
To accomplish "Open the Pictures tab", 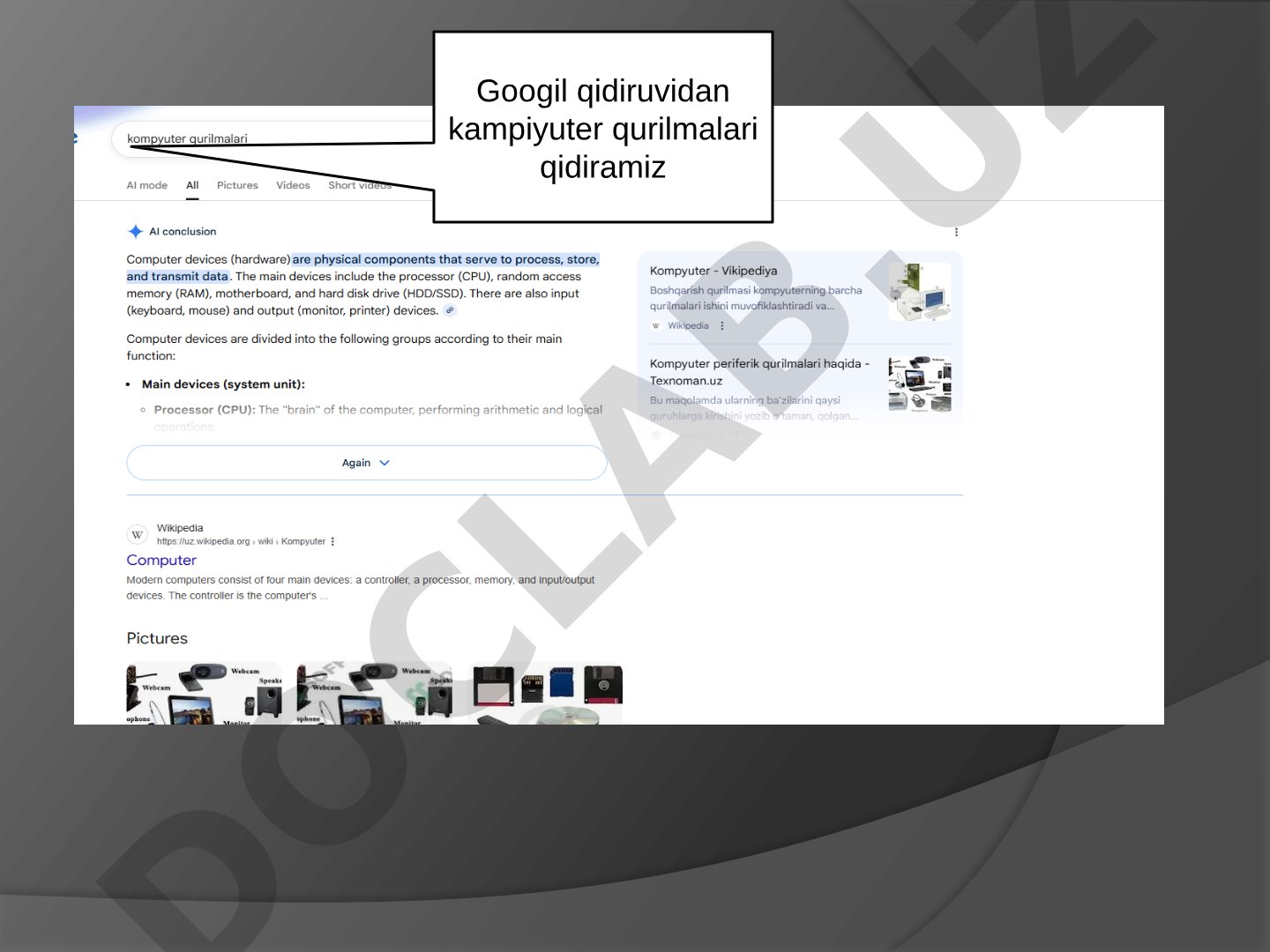I will (x=237, y=185).
